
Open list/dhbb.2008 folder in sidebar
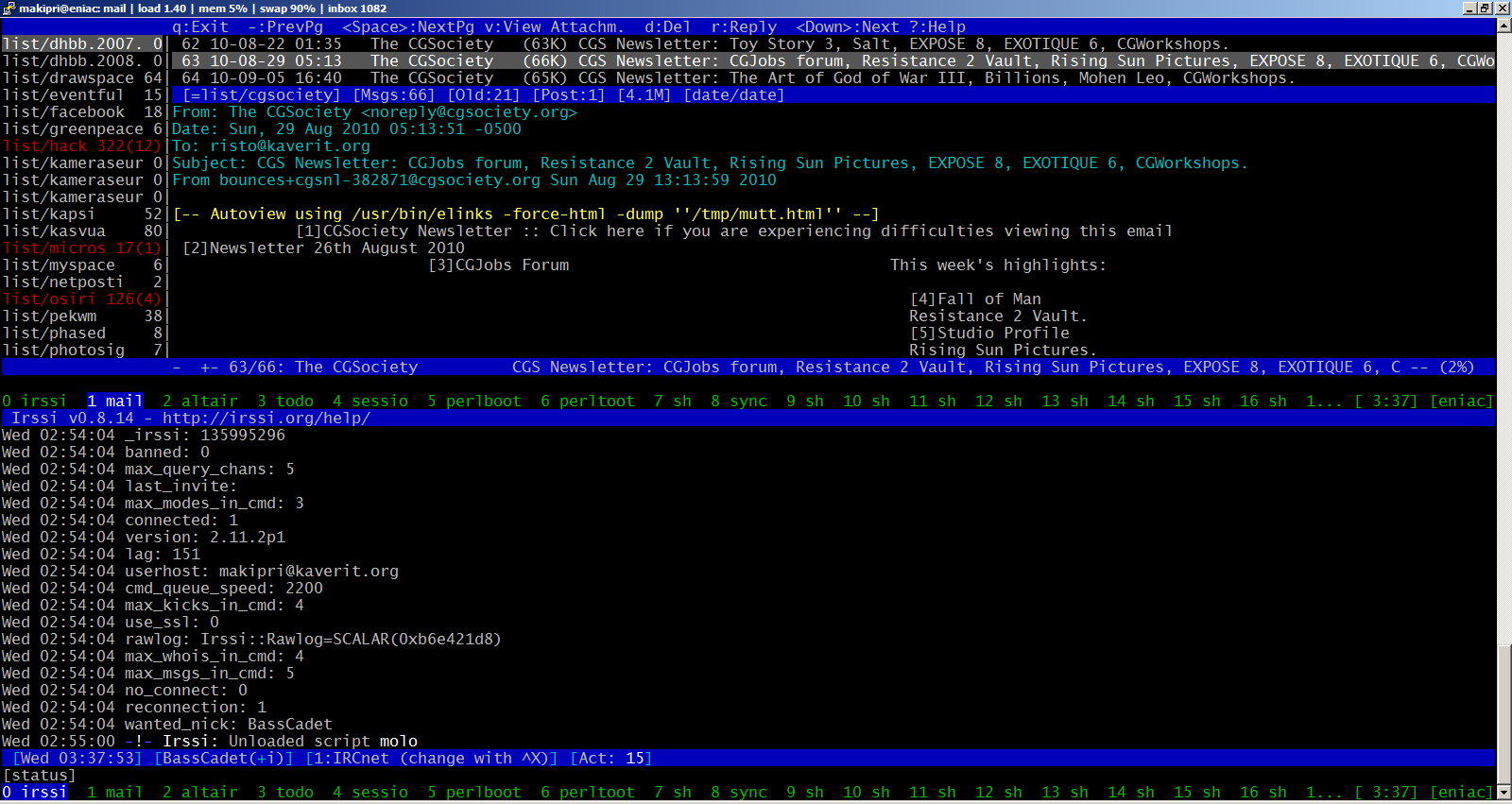(x=82, y=60)
